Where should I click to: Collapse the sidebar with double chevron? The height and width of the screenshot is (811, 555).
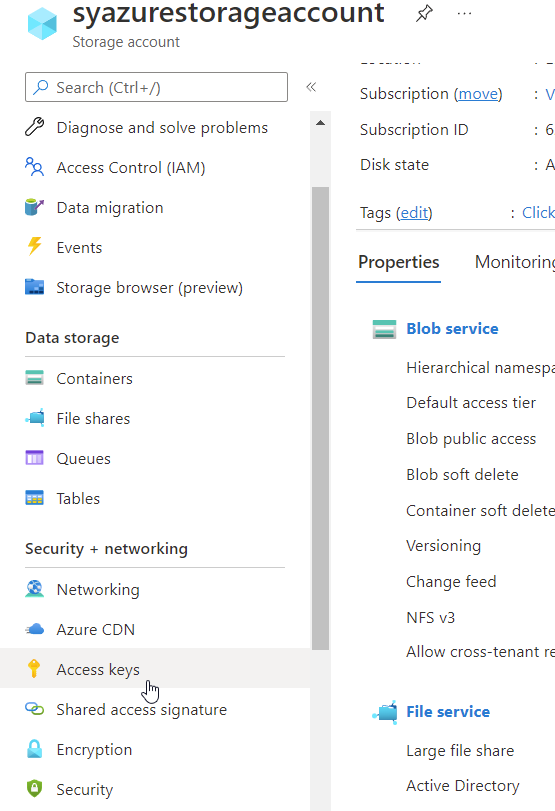point(311,87)
